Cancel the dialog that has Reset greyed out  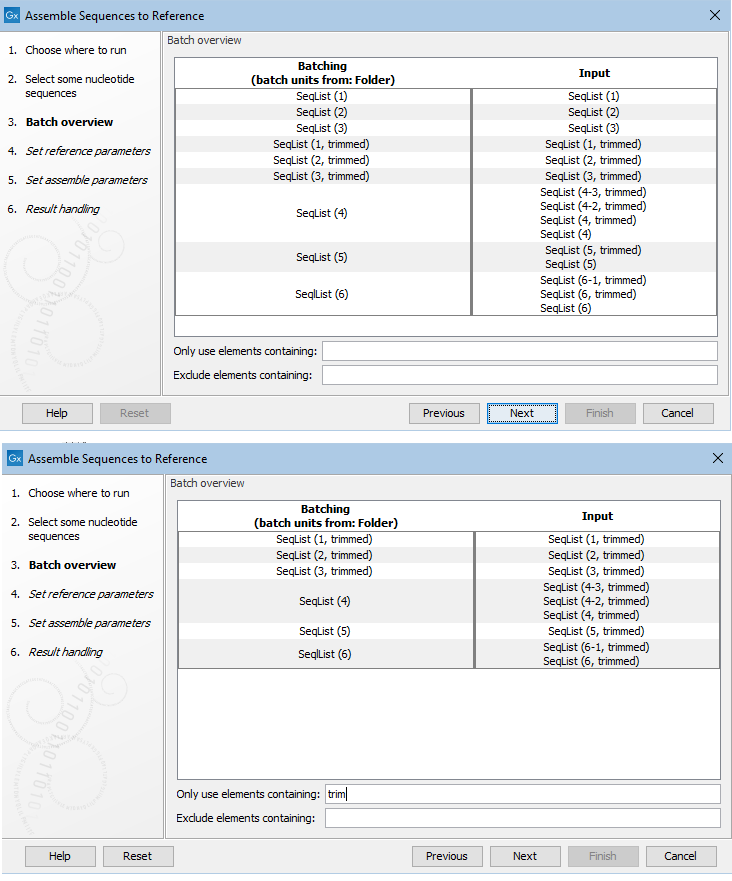(x=677, y=413)
